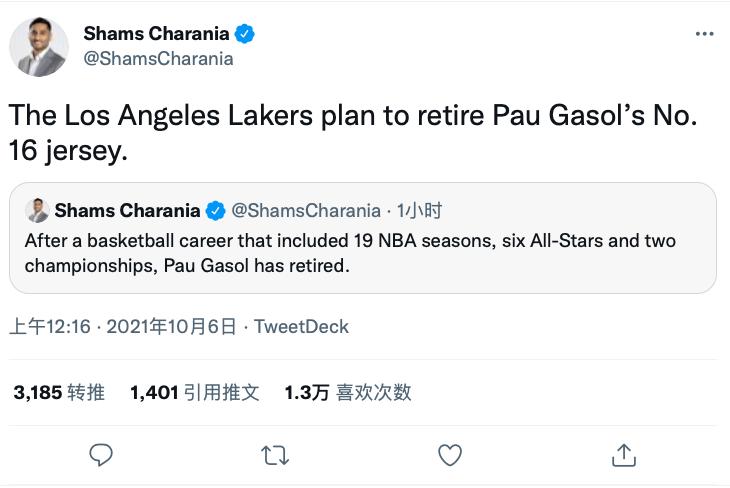Click the verified badge in quoted tweet
This screenshot has height=488, width=730.
[215, 211]
